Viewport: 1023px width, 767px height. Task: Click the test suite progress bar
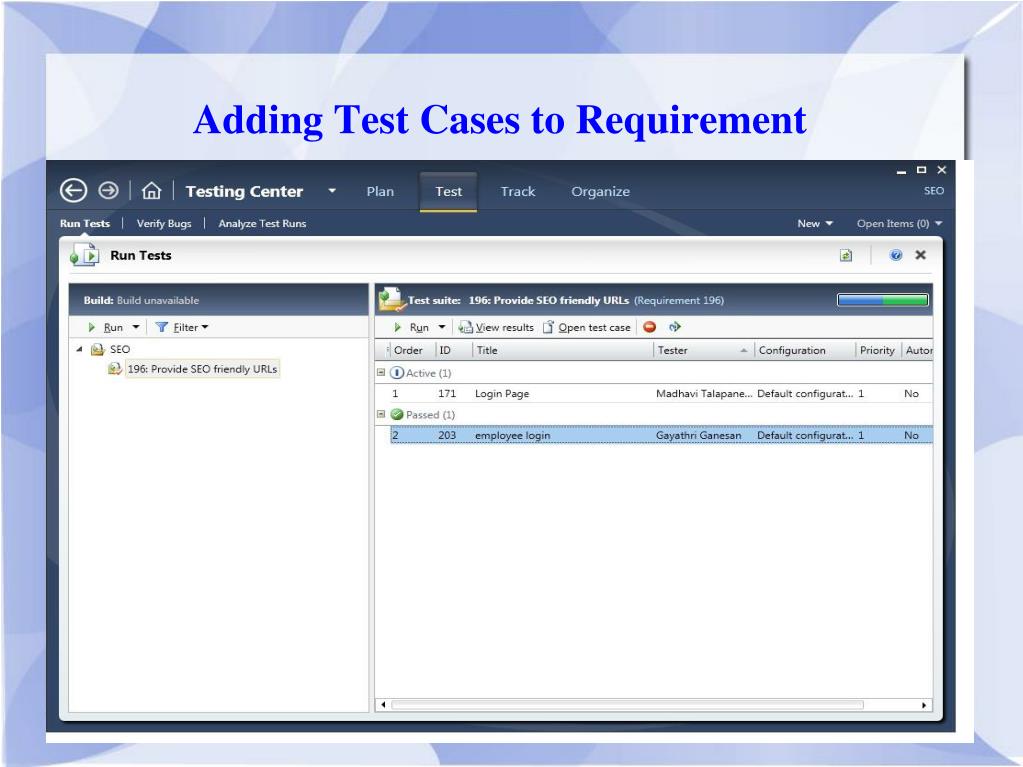click(x=883, y=300)
